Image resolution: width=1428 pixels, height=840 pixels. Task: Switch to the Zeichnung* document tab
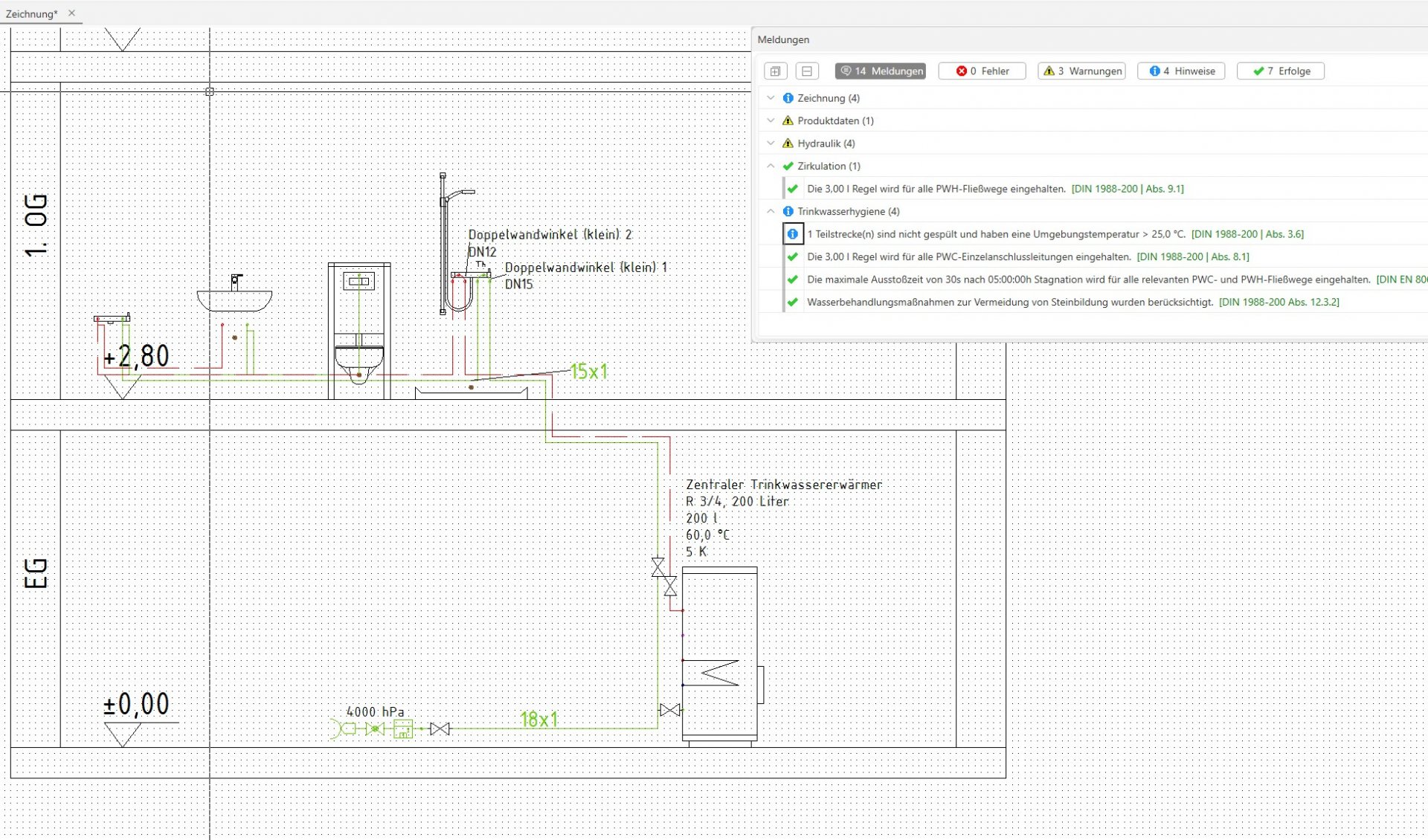(32, 13)
